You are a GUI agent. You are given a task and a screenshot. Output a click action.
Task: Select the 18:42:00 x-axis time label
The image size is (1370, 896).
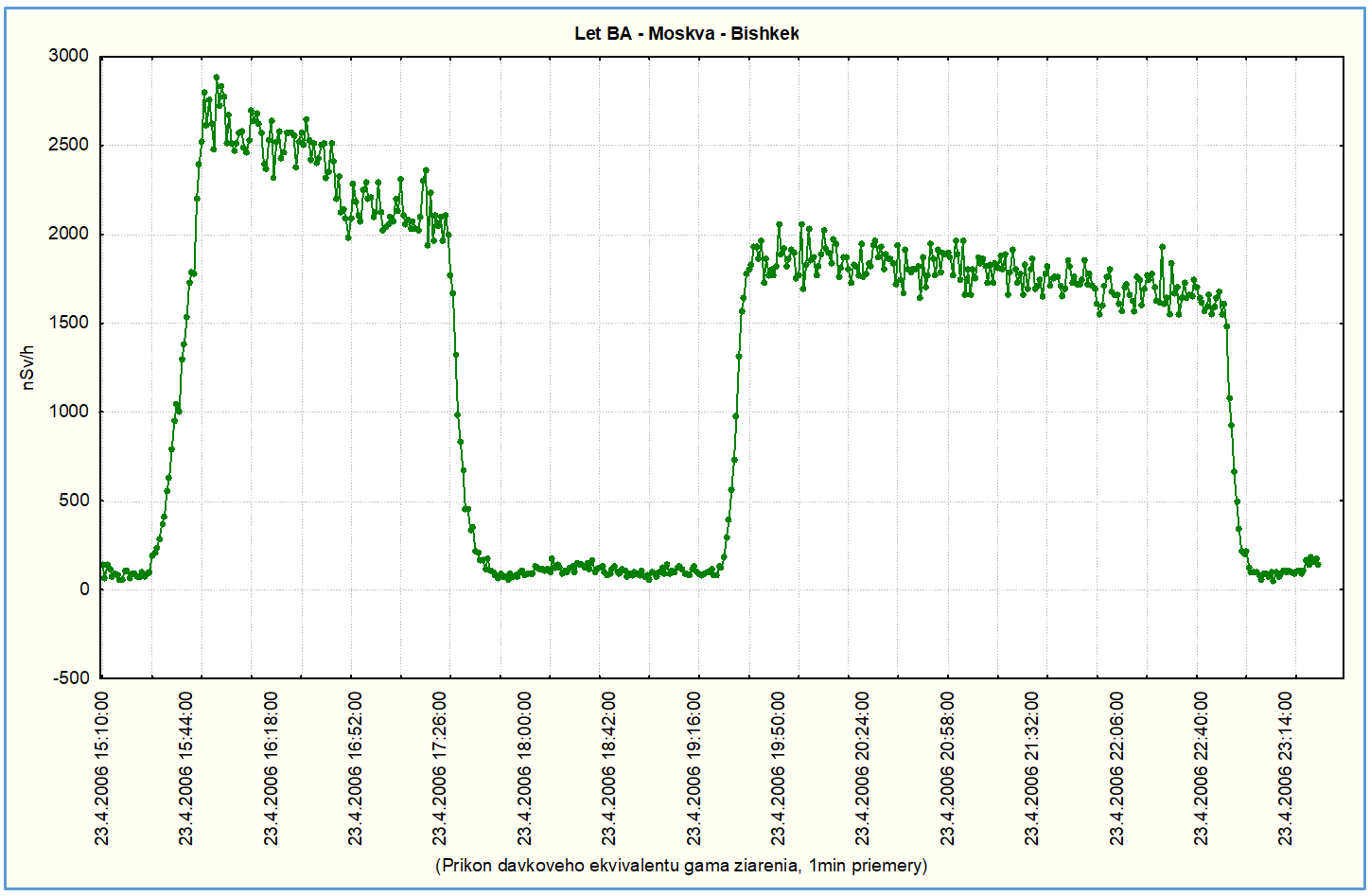coord(609,767)
